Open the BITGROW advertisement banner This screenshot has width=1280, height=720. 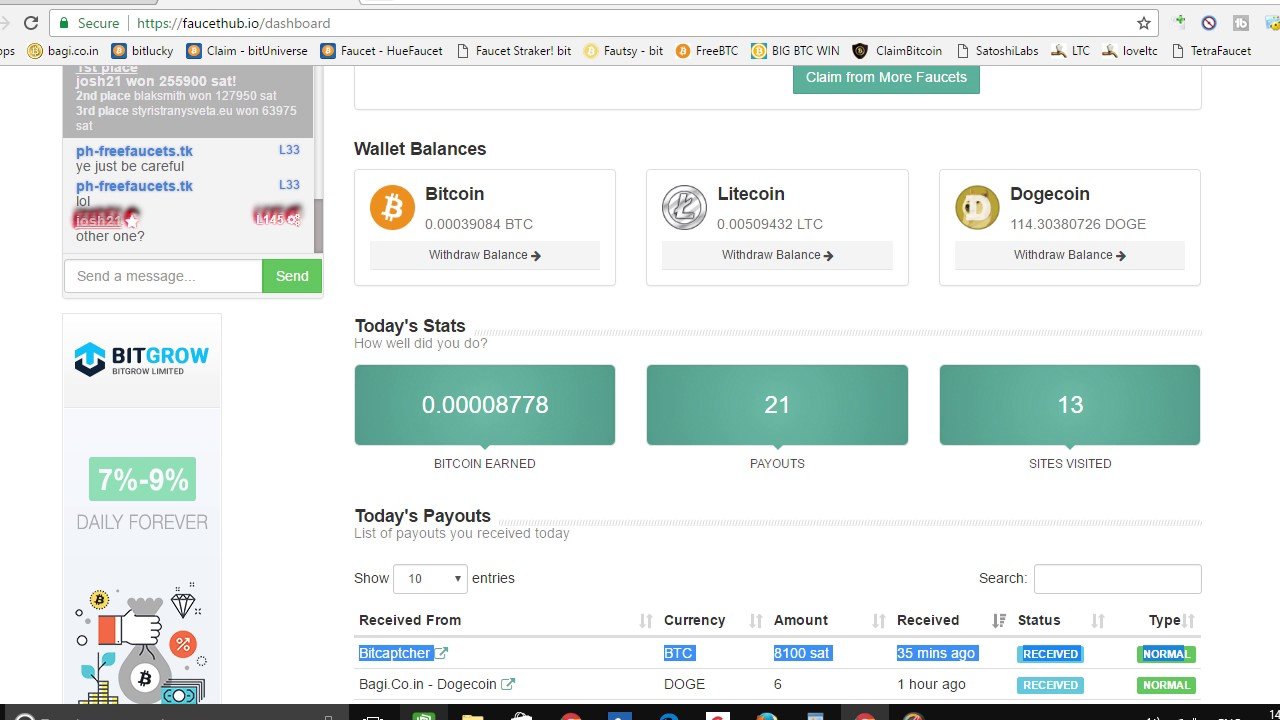pos(142,360)
